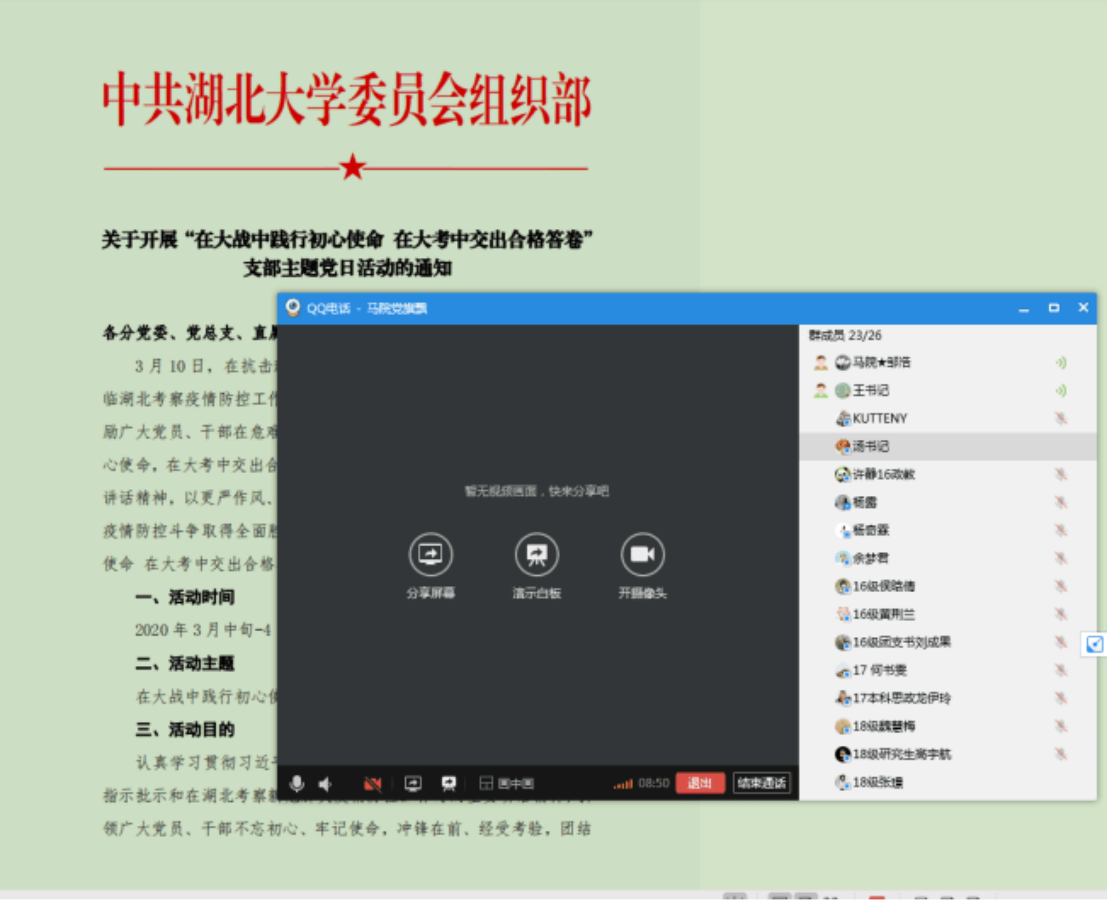This screenshot has height=902, width=1107.
Task: Open the 画中画 layout selector
Action: [x=506, y=784]
